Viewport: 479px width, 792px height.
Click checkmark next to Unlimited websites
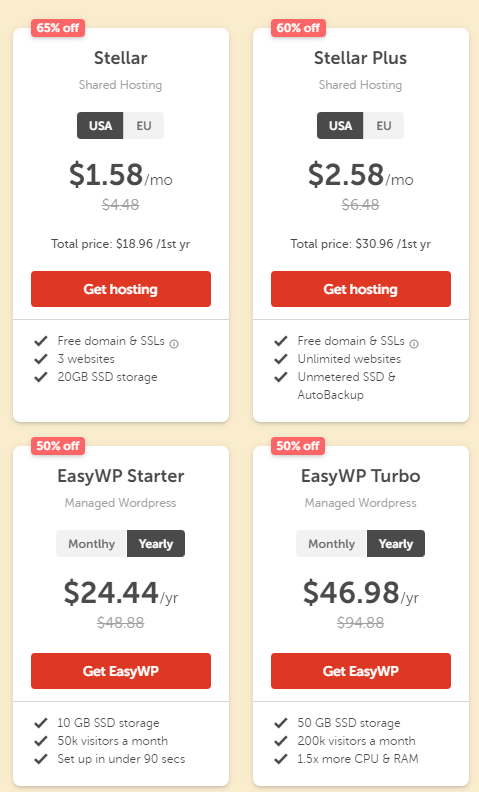pos(281,359)
